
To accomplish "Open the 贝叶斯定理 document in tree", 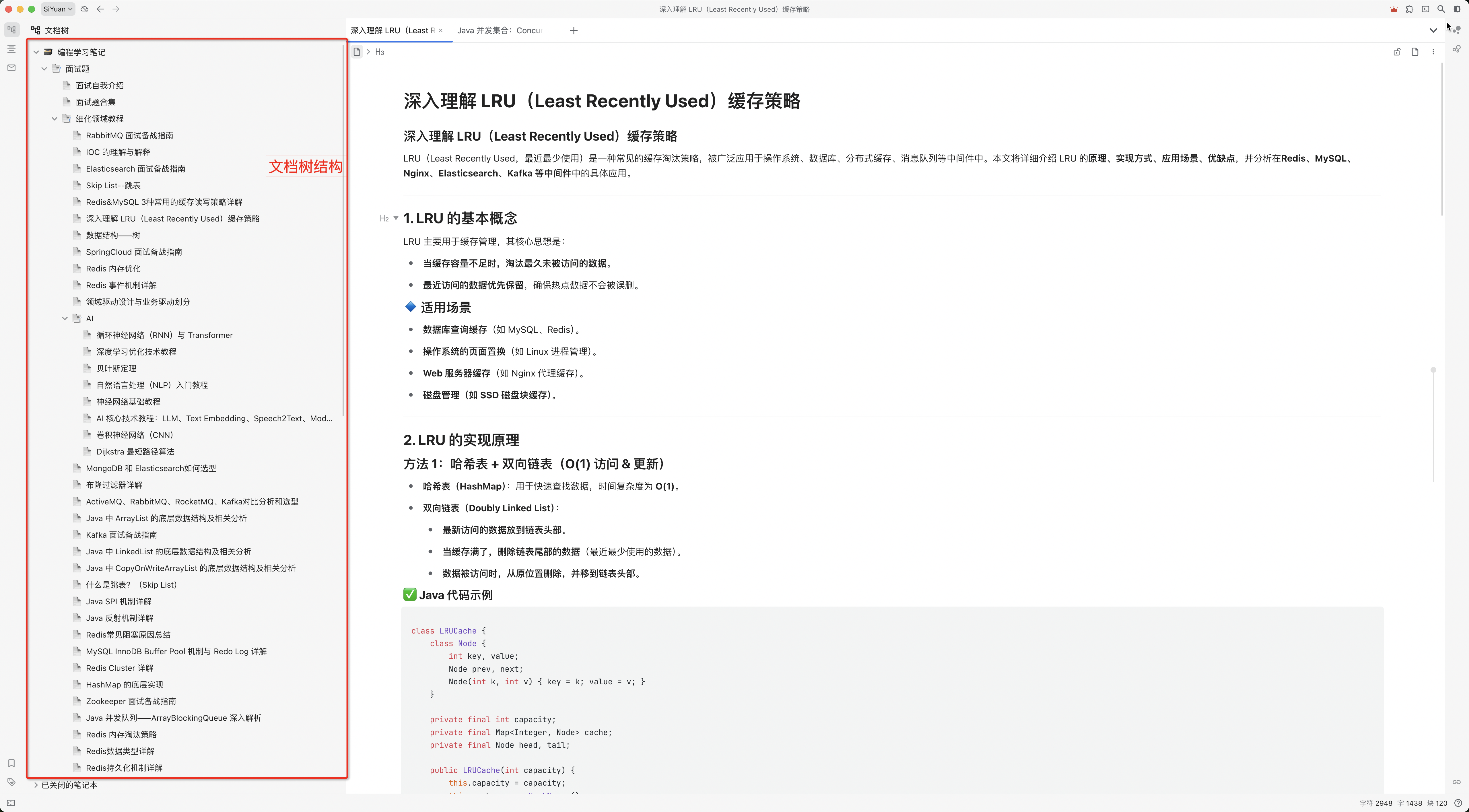I will 116,368.
